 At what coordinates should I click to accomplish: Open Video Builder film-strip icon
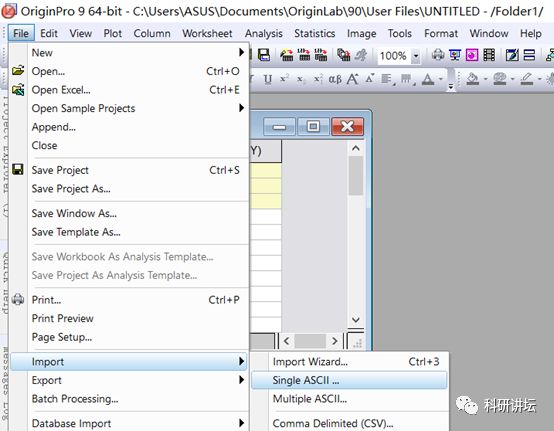(x=489, y=55)
